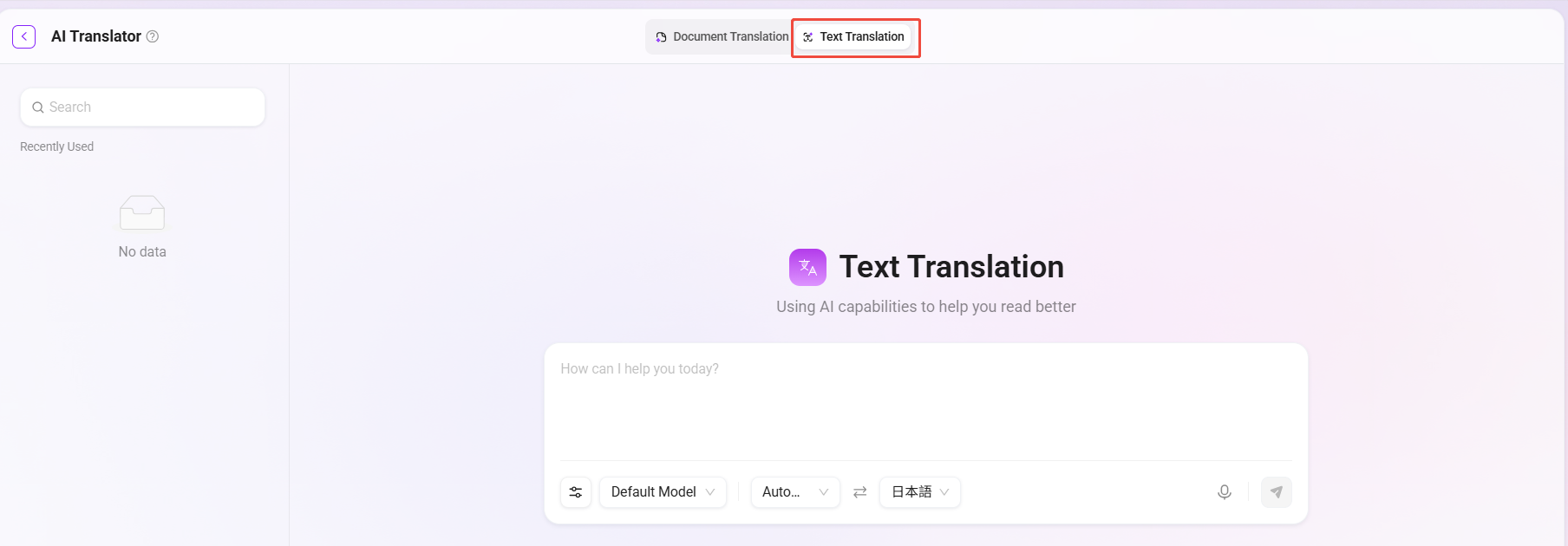Image resolution: width=1568 pixels, height=546 pixels.
Task: Open the 日本語 target language dropdown
Action: (x=920, y=492)
